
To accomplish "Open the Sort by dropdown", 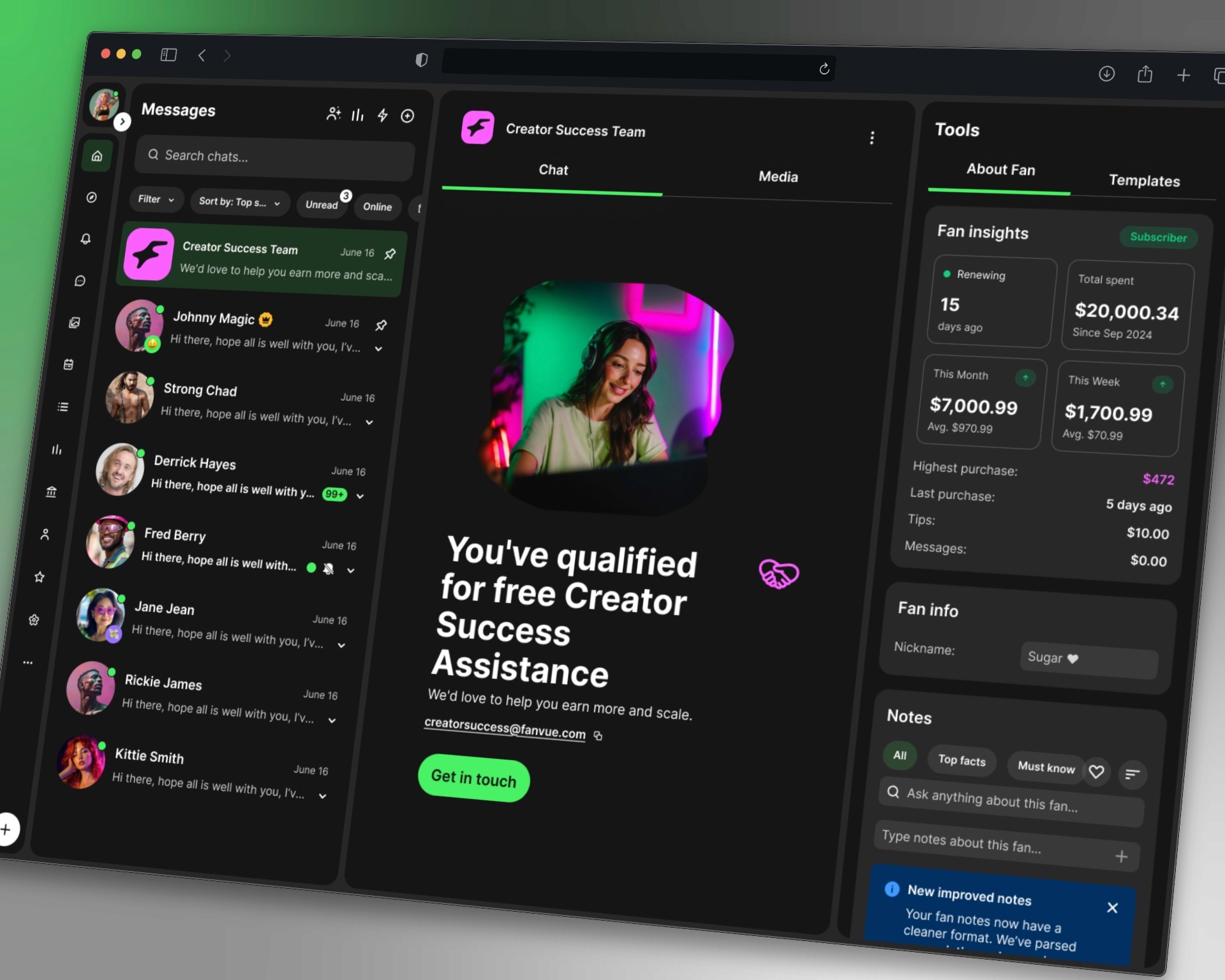I will 239,202.
